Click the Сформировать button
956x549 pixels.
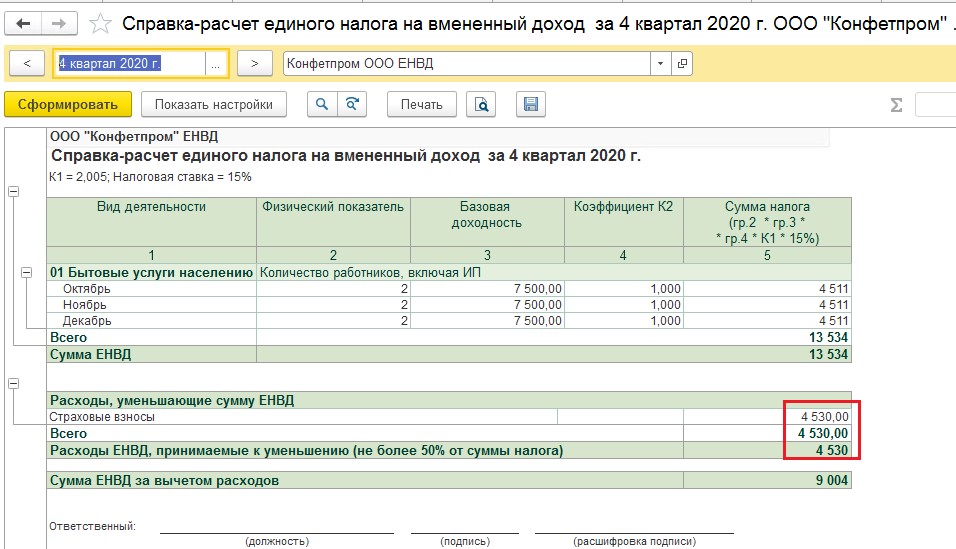point(68,104)
